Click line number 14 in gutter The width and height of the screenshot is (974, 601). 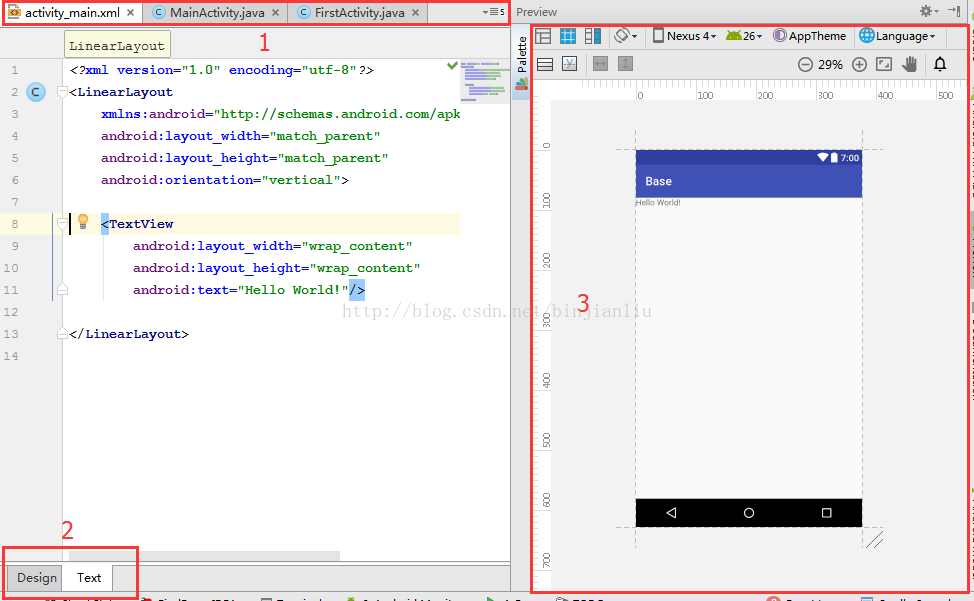[x=11, y=356]
